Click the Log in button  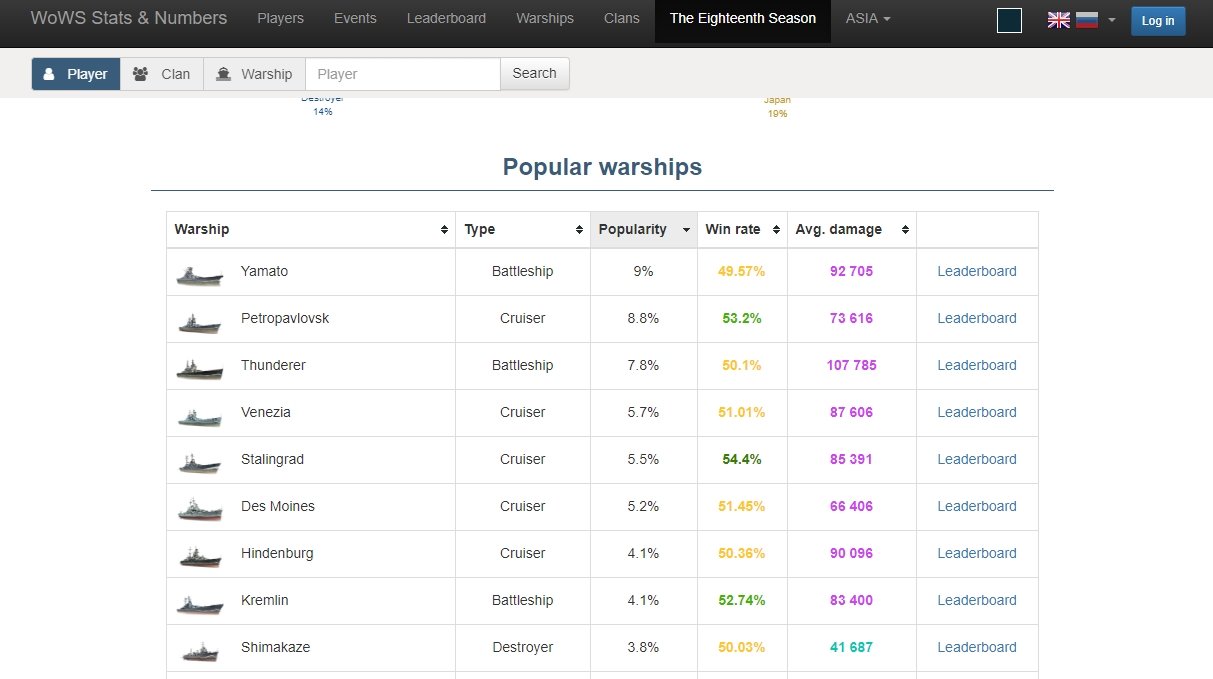coord(1158,21)
